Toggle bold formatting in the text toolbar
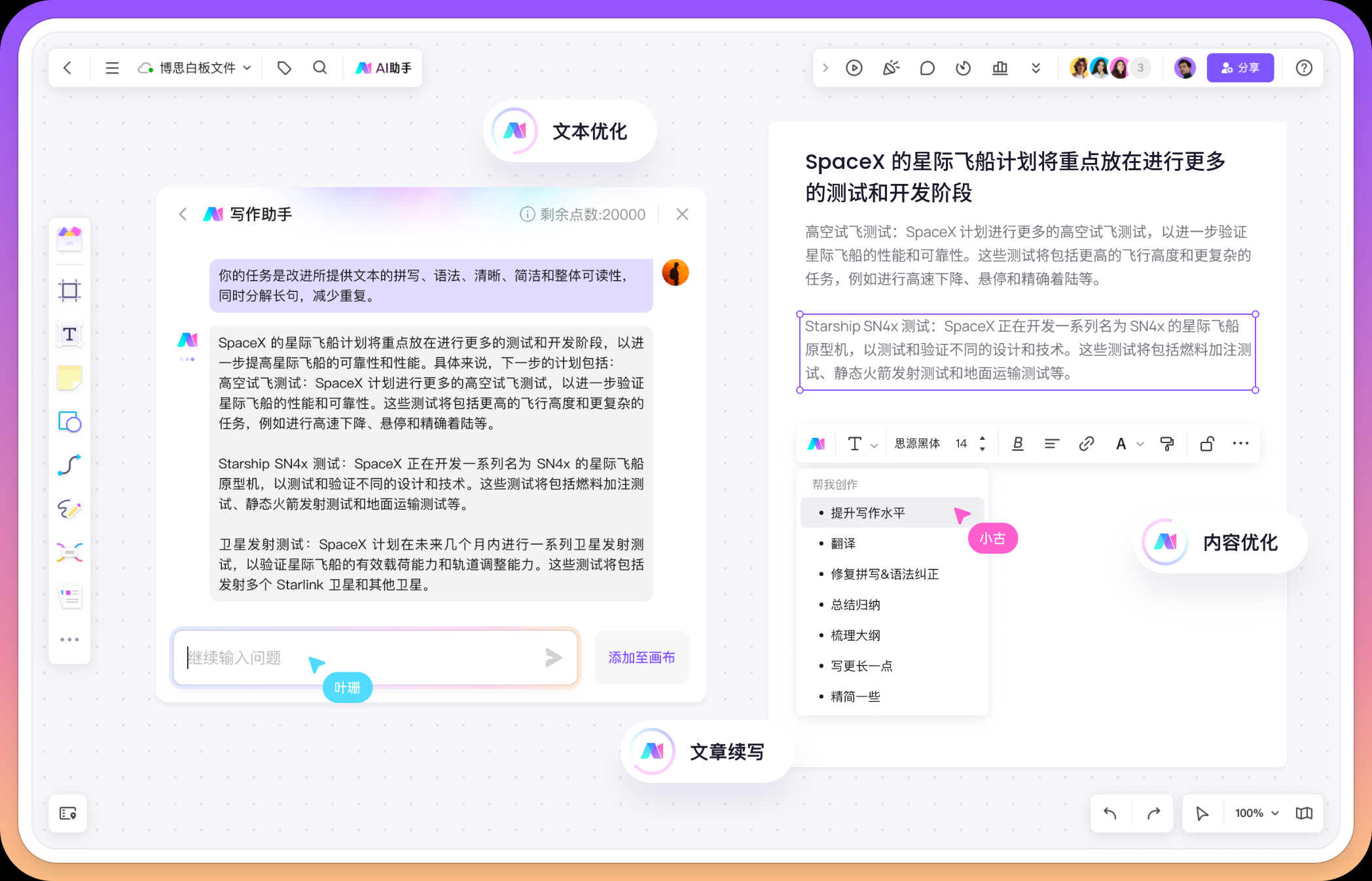Image resolution: width=1372 pixels, height=881 pixels. point(1017,443)
